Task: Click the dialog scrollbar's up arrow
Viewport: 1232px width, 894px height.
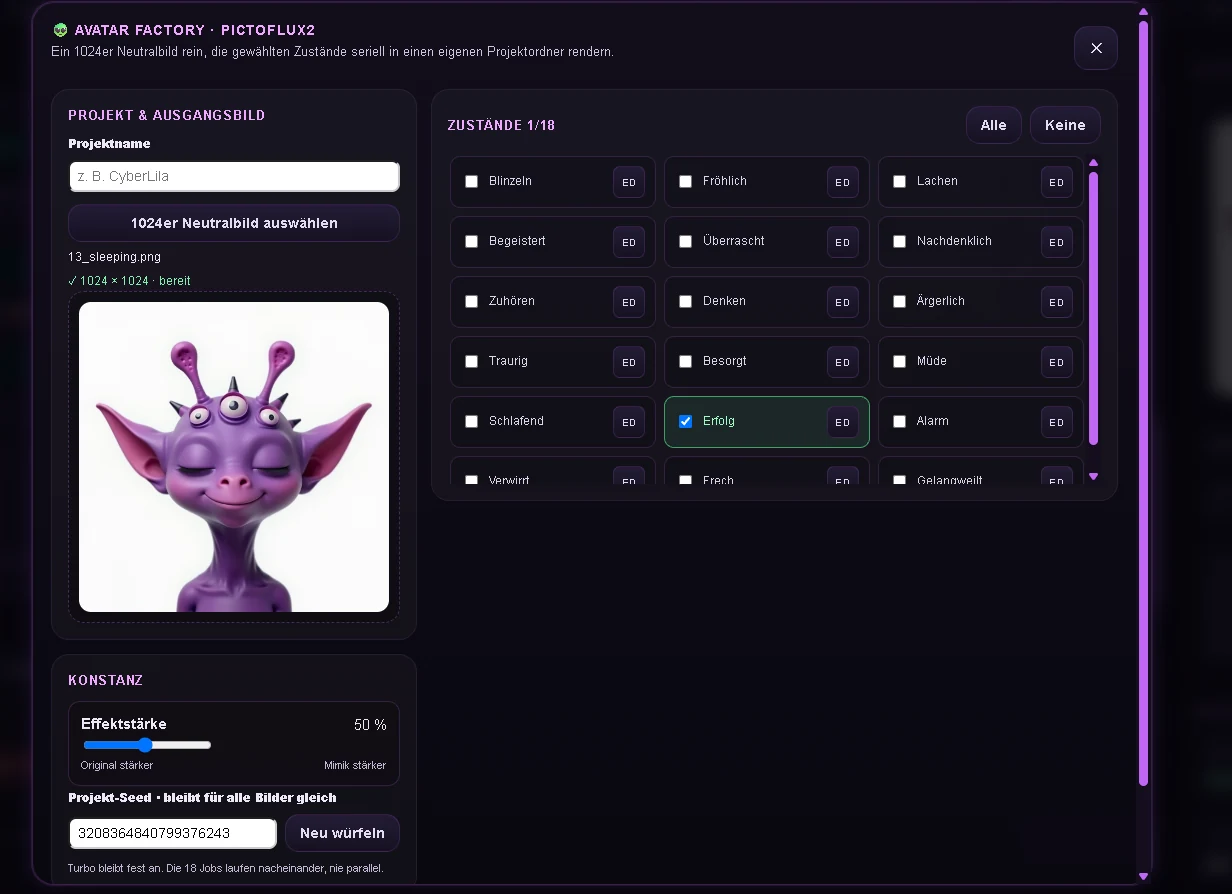Action: pyautogui.click(x=1144, y=12)
